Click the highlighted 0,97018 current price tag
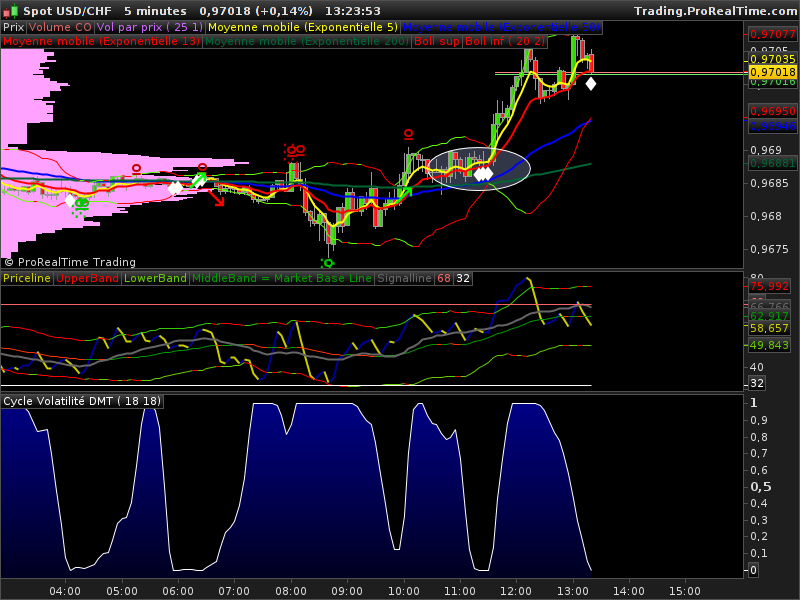 pyautogui.click(x=772, y=72)
